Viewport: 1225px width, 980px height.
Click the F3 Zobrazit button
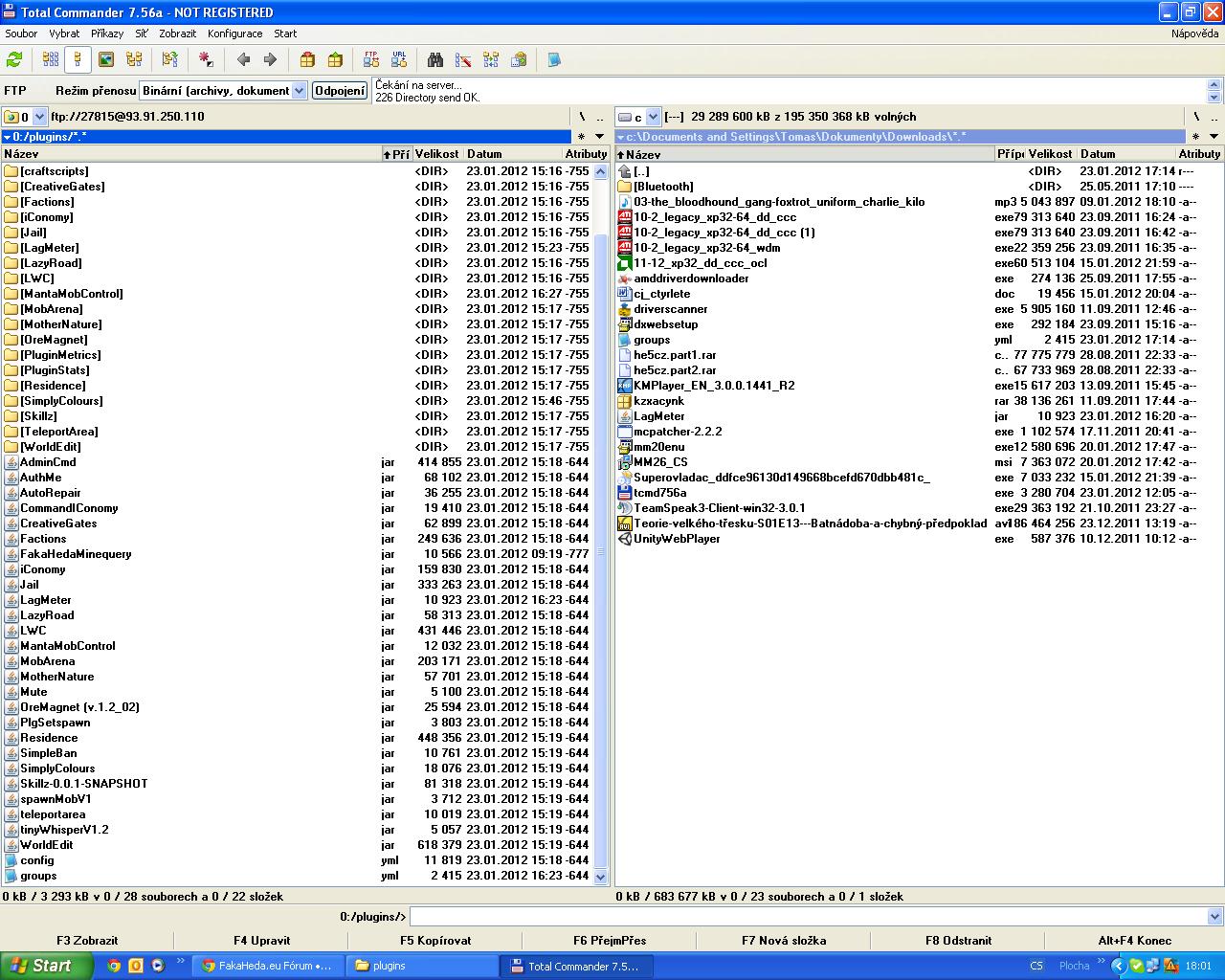click(87, 940)
